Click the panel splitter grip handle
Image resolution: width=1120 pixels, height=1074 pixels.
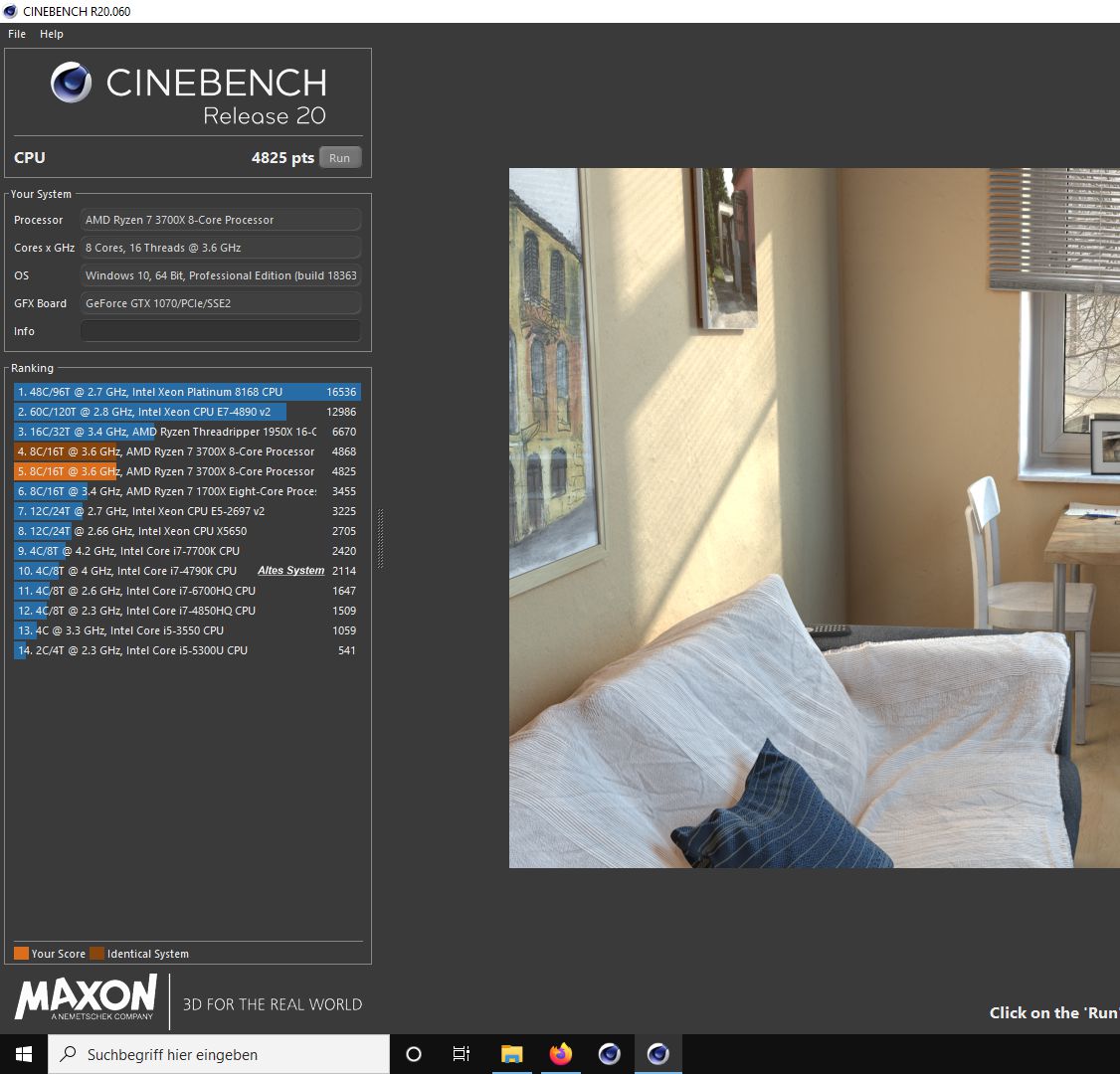click(x=381, y=539)
